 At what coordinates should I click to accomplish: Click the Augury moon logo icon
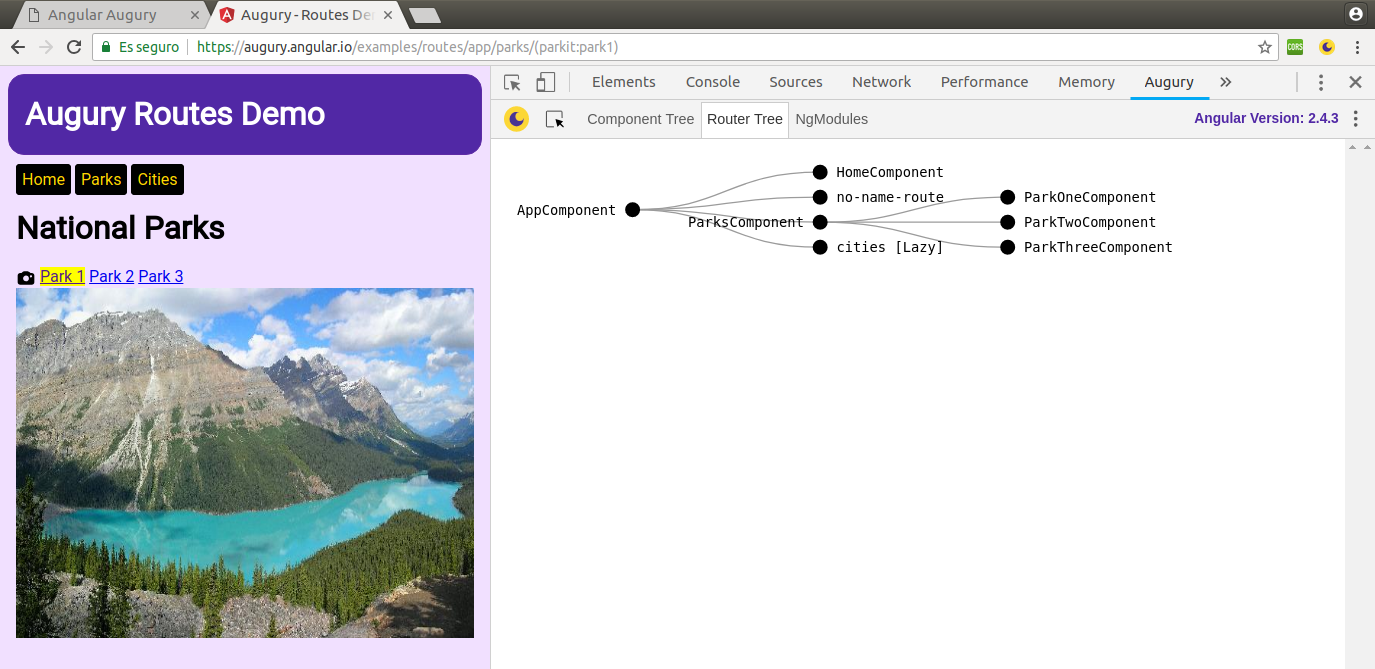click(516, 119)
